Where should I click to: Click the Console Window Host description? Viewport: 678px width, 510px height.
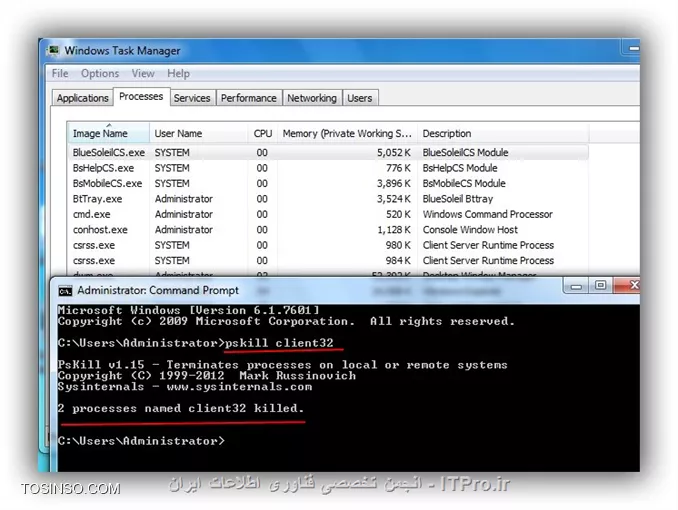click(470, 230)
